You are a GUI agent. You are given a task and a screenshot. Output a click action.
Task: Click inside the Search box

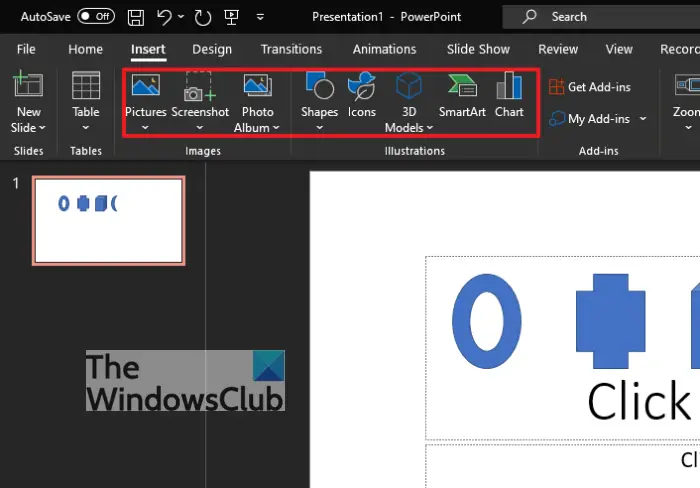tap(601, 17)
